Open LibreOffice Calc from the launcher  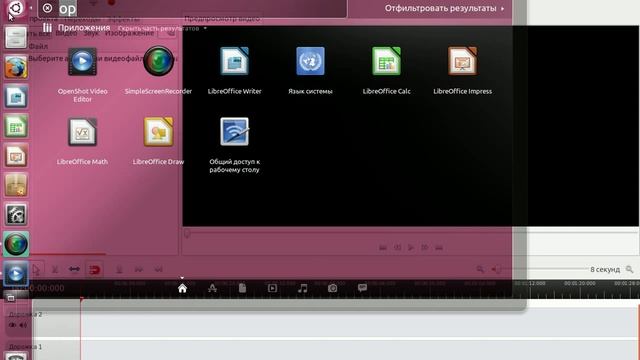click(16, 126)
